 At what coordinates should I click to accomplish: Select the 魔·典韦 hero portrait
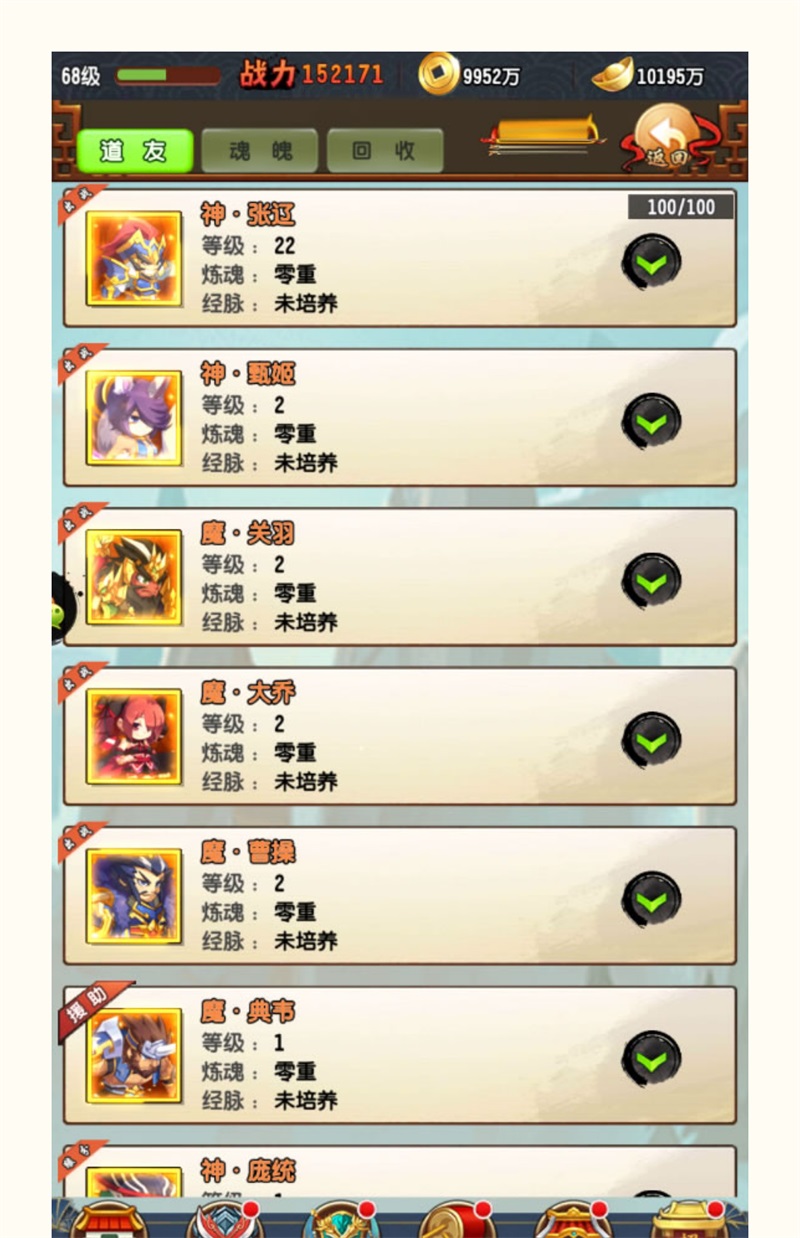coord(134,1055)
